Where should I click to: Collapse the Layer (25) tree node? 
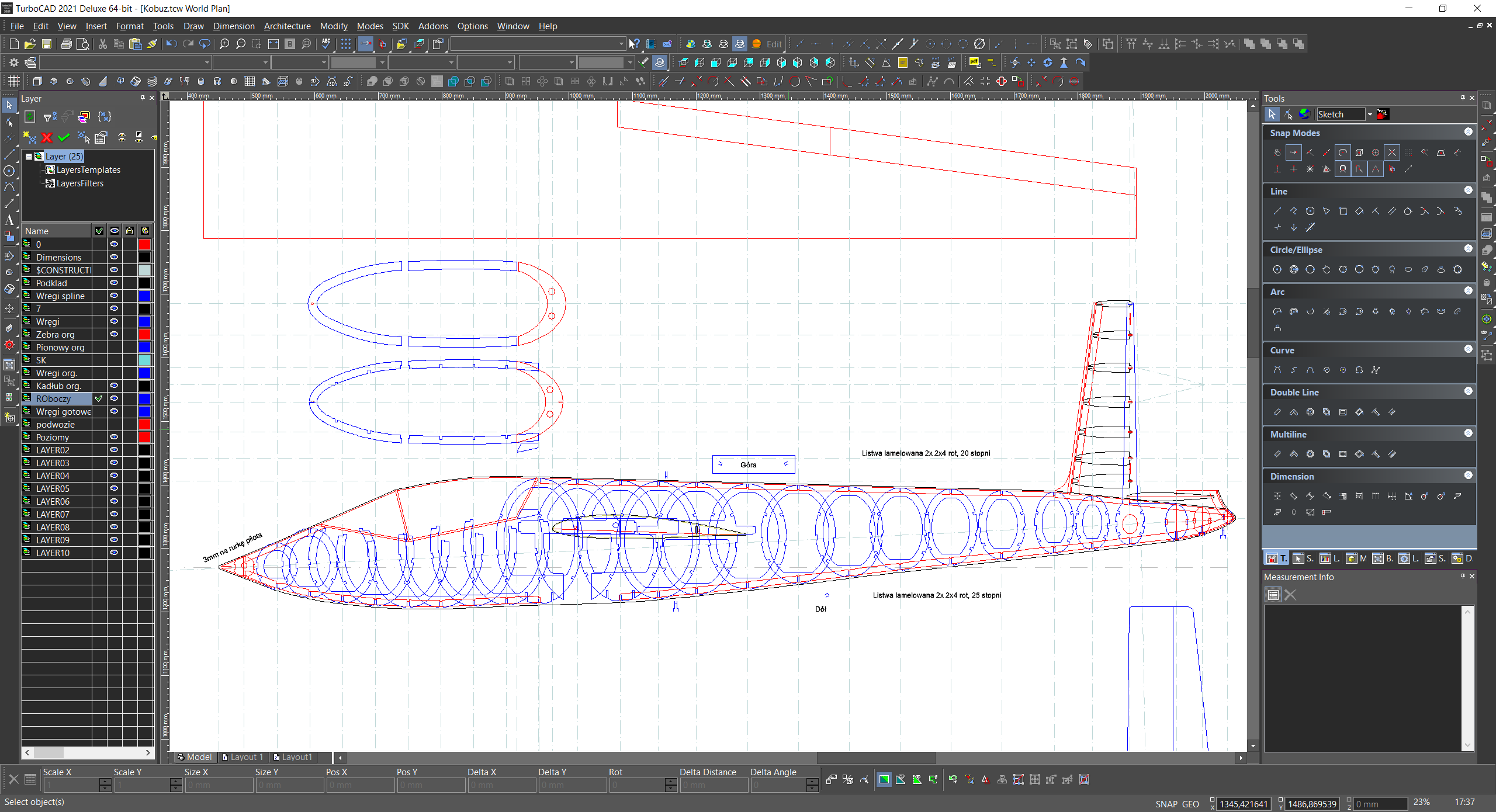pos(29,157)
